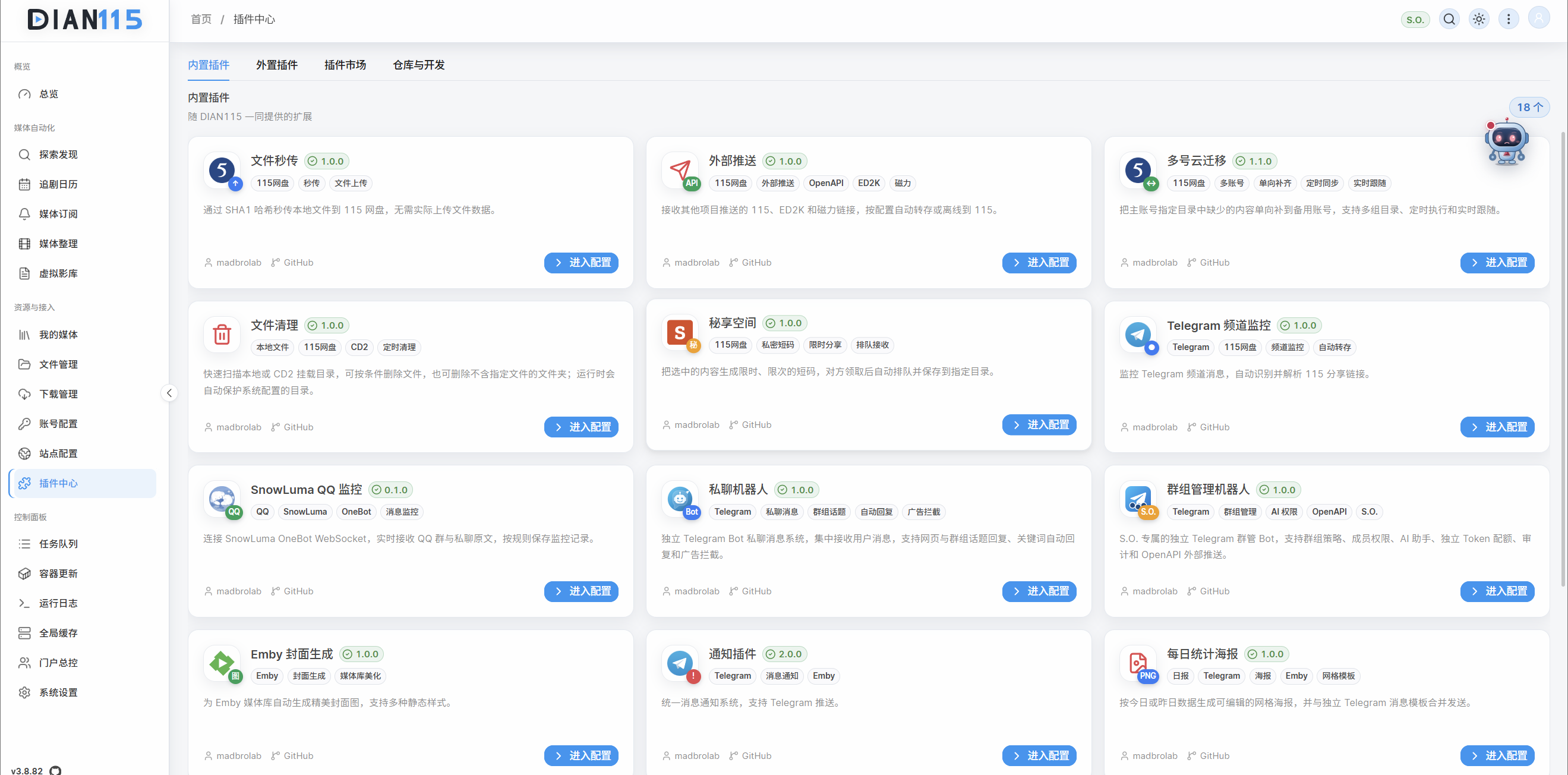Click the 运行日志 terminal icon
The image size is (1568, 775).
[24, 603]
